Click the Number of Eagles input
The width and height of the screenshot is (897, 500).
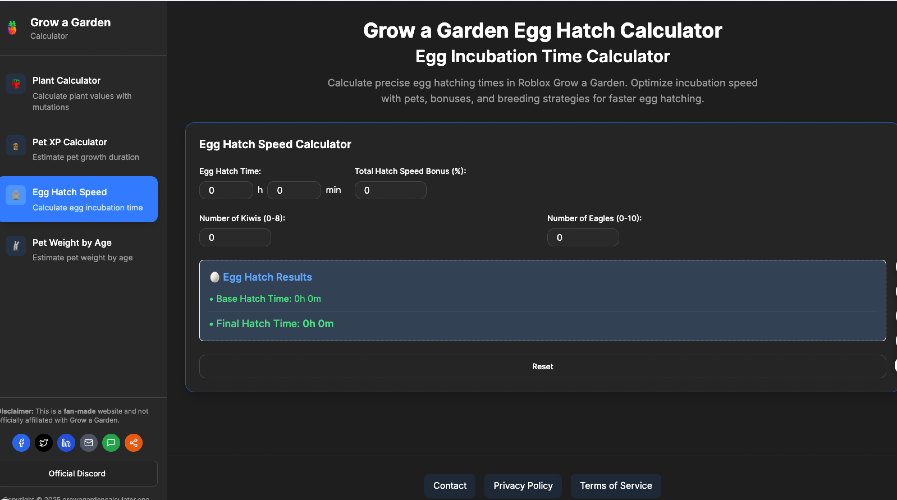click(583, 237)
